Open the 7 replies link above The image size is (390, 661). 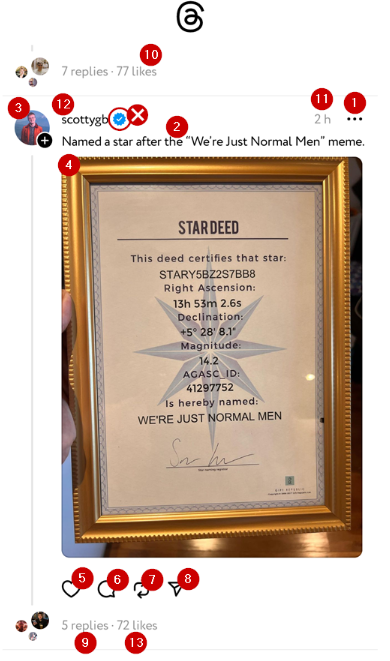click(85, 72)
